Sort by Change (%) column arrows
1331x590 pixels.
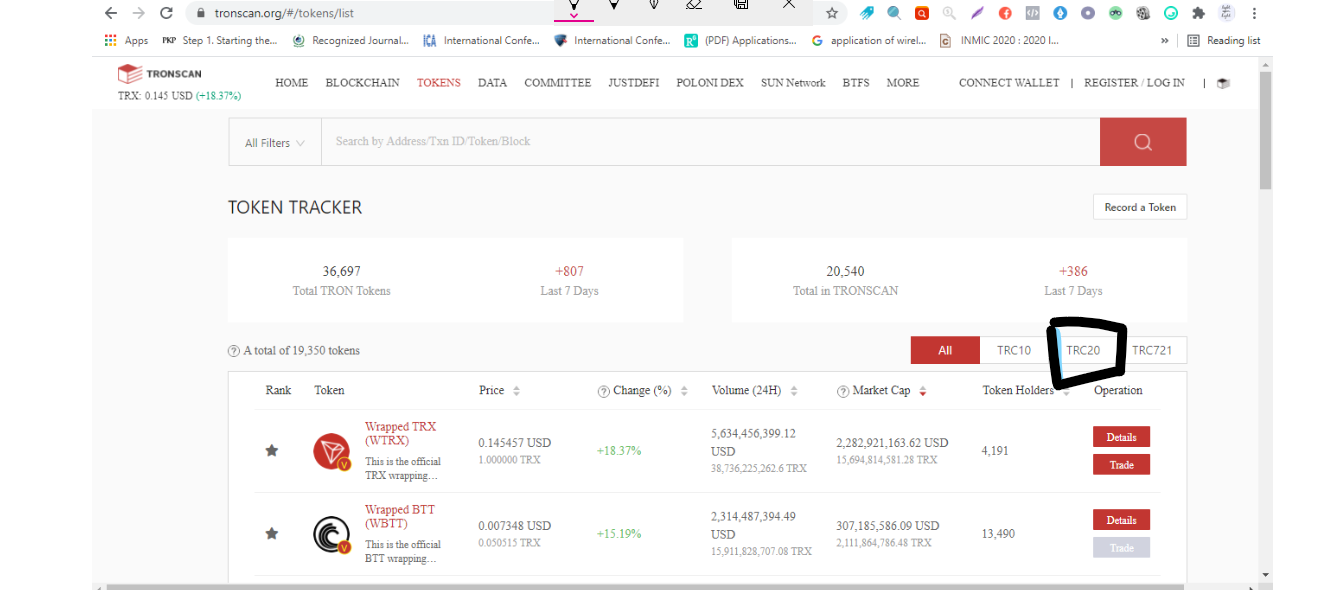tap(683, 391)
